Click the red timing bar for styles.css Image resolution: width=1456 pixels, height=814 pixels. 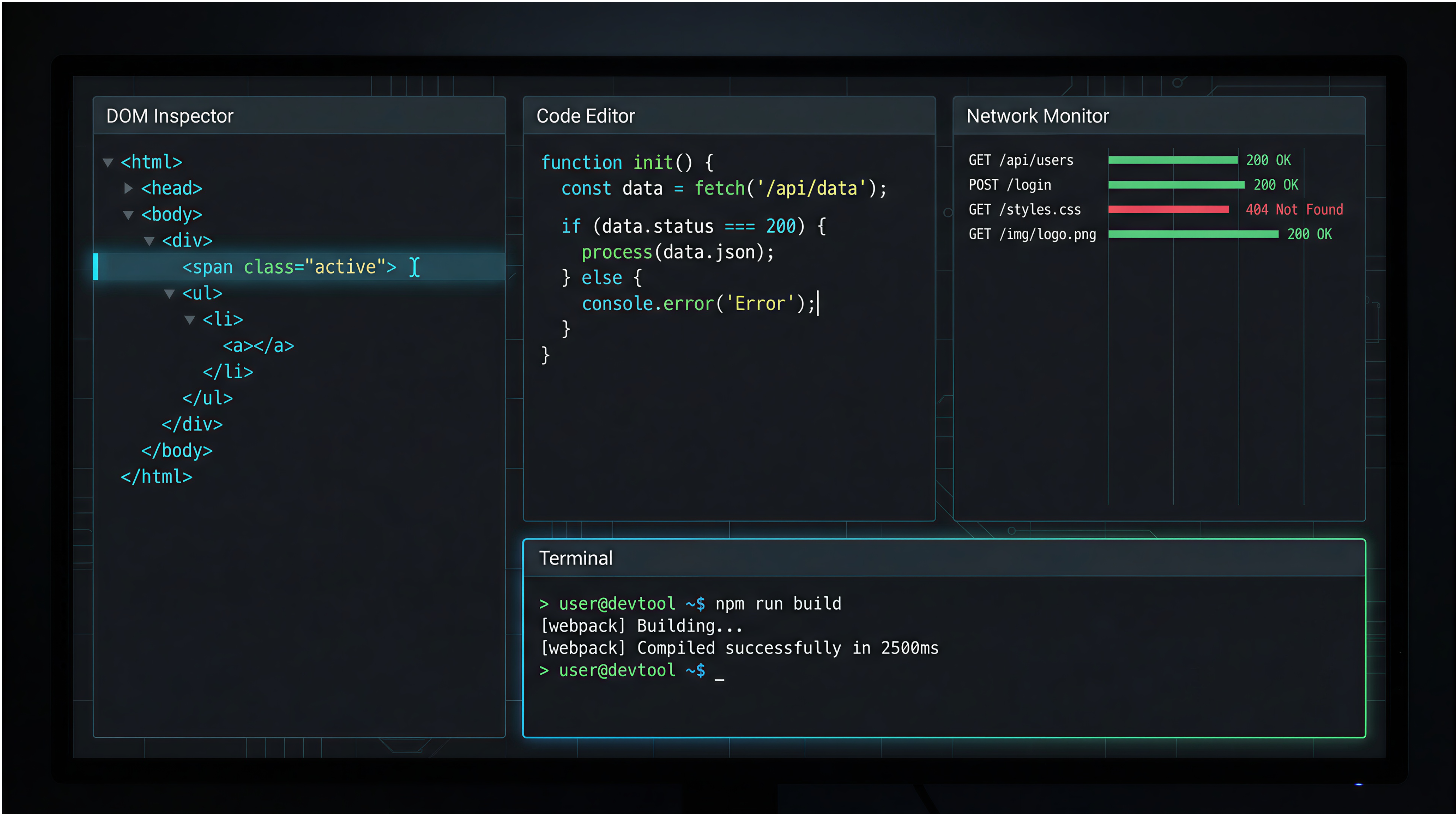coord(1168,210)
